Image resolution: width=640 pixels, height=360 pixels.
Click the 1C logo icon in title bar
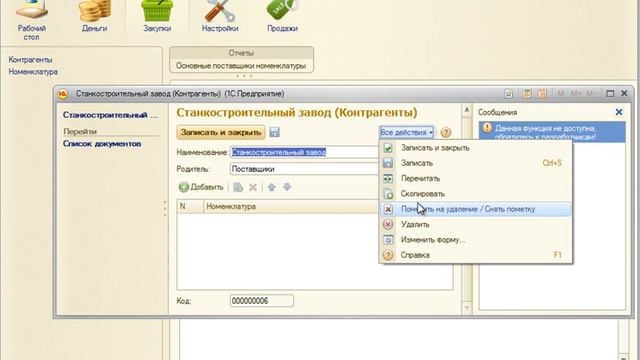click(x=62, y=94)
